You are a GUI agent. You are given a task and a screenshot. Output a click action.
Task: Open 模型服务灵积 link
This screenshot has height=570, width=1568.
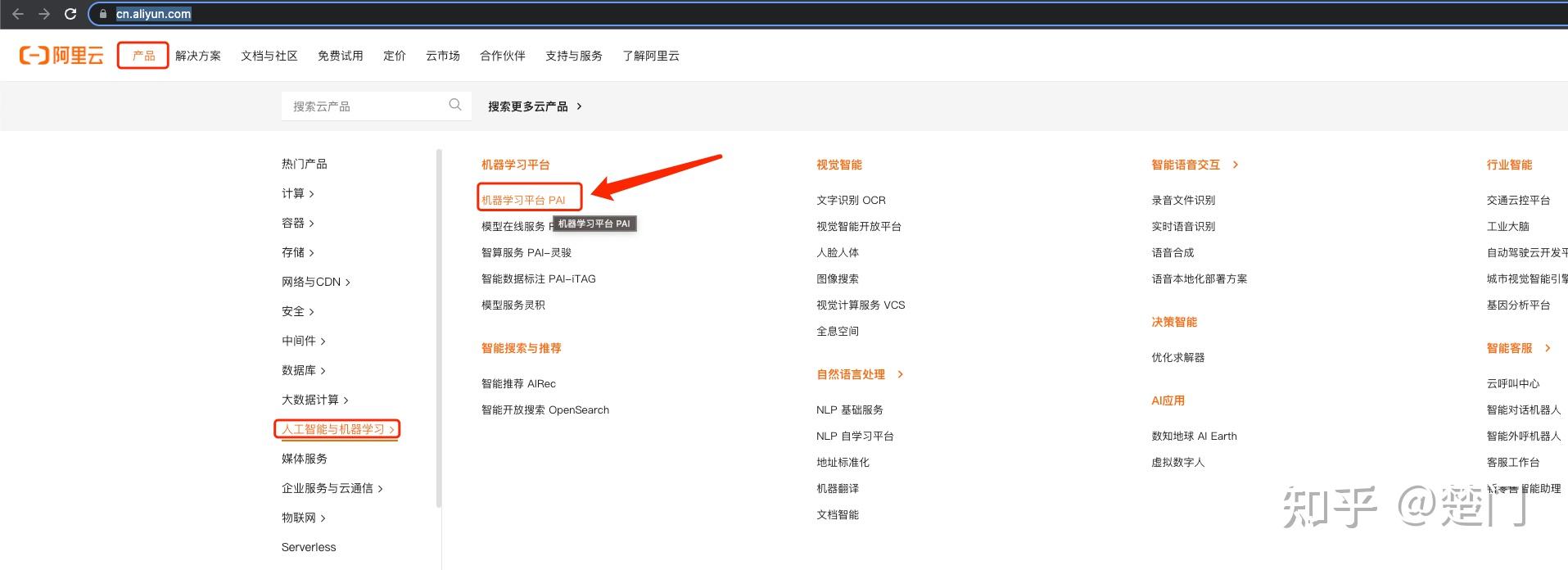point(513,305)
